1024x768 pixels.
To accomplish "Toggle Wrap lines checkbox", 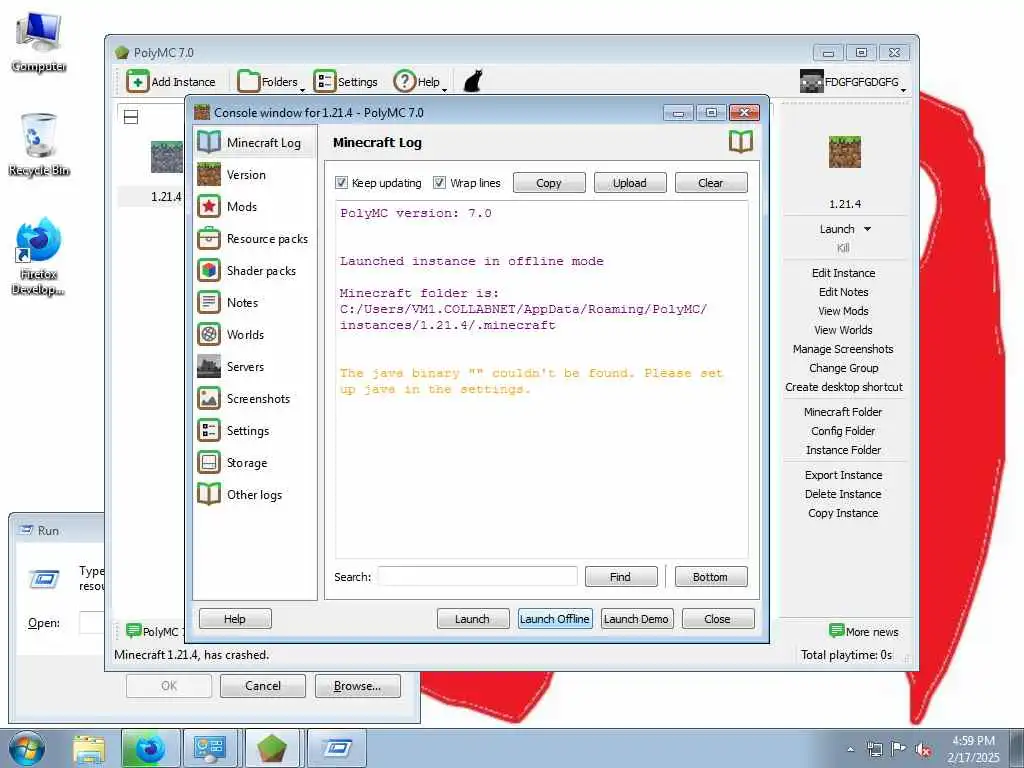I will tap(440, 183).
